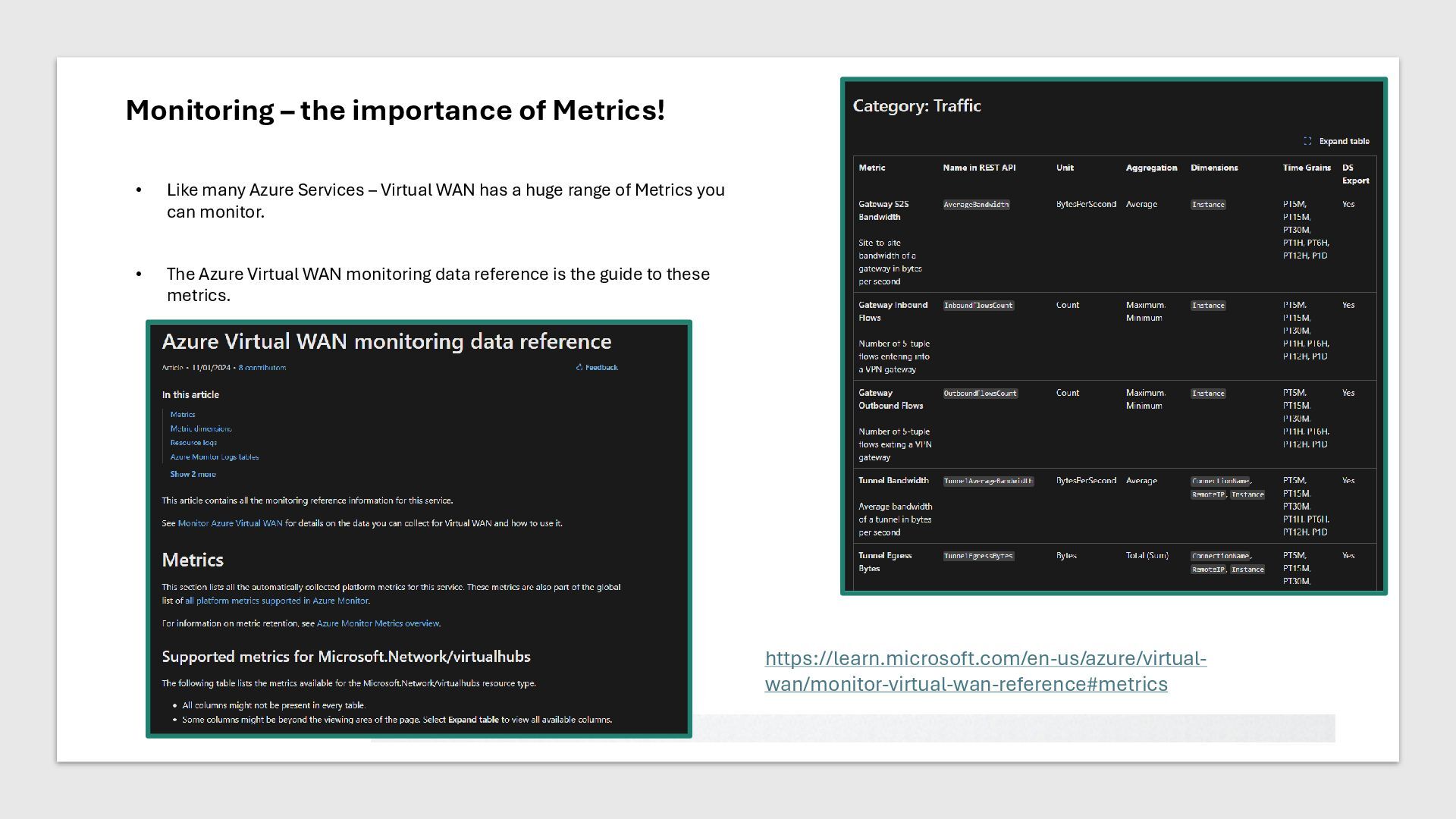This screenshot has height=819, width=1456.
Task: Click 'Total (Sum)' aggregation for Tunnel Egress Bytes
Action: [1147, 556]
